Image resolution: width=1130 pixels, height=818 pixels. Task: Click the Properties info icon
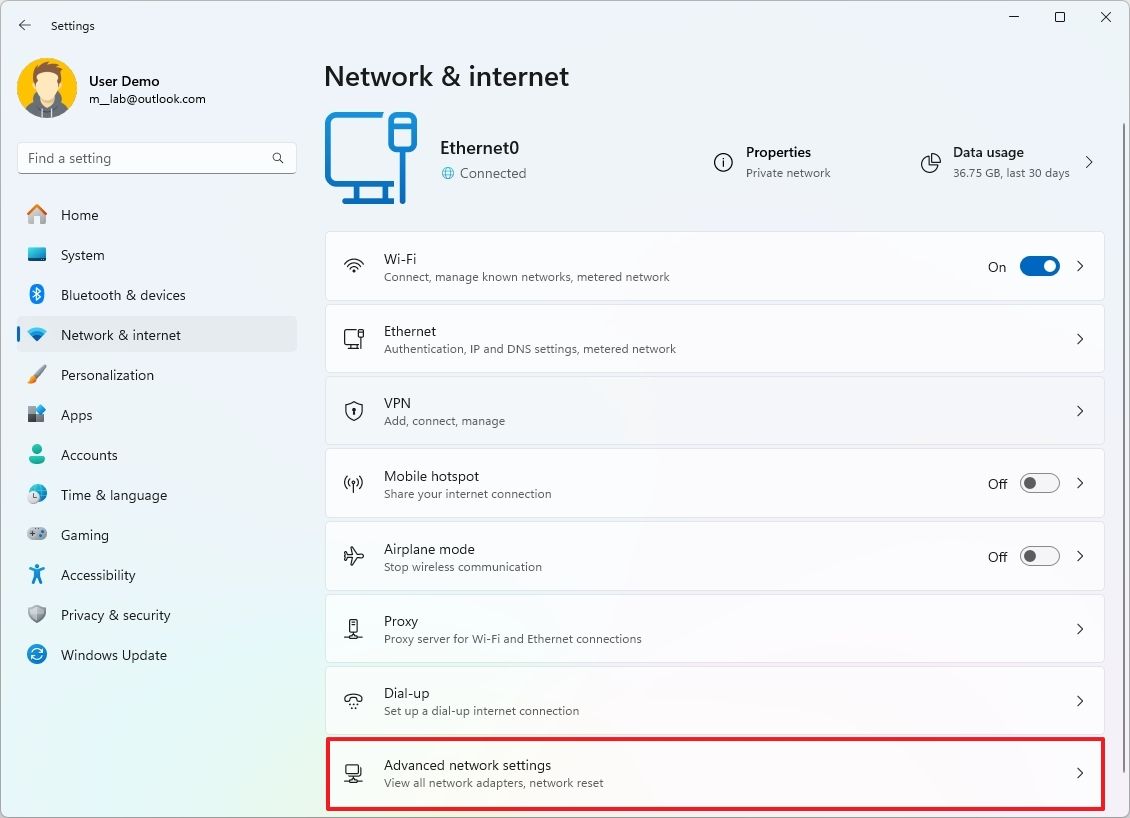(723, 162)
